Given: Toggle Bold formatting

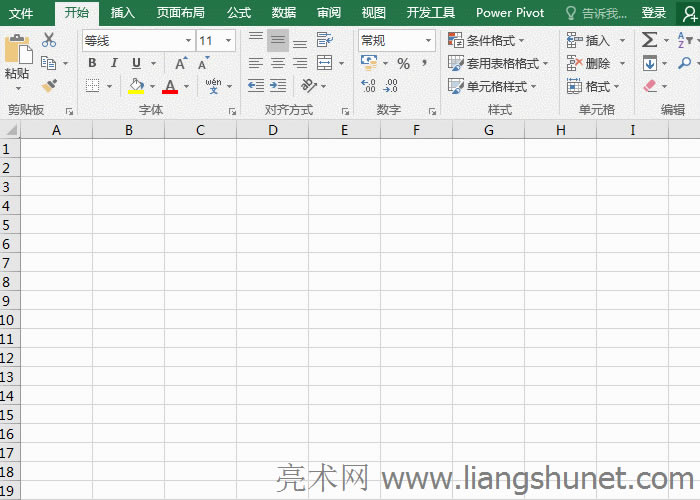Looking at the screenshot, I should click(x=92, y=63).
